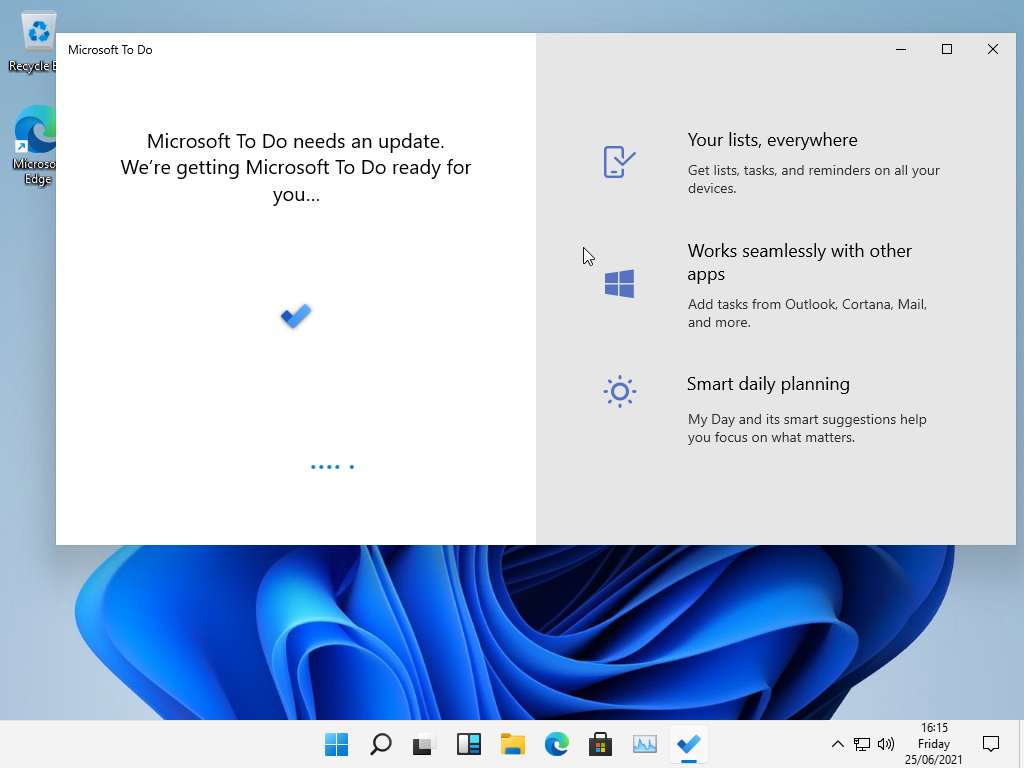
Task: Click the sun icon for Smart daily planning
Action: coord(619,391)
